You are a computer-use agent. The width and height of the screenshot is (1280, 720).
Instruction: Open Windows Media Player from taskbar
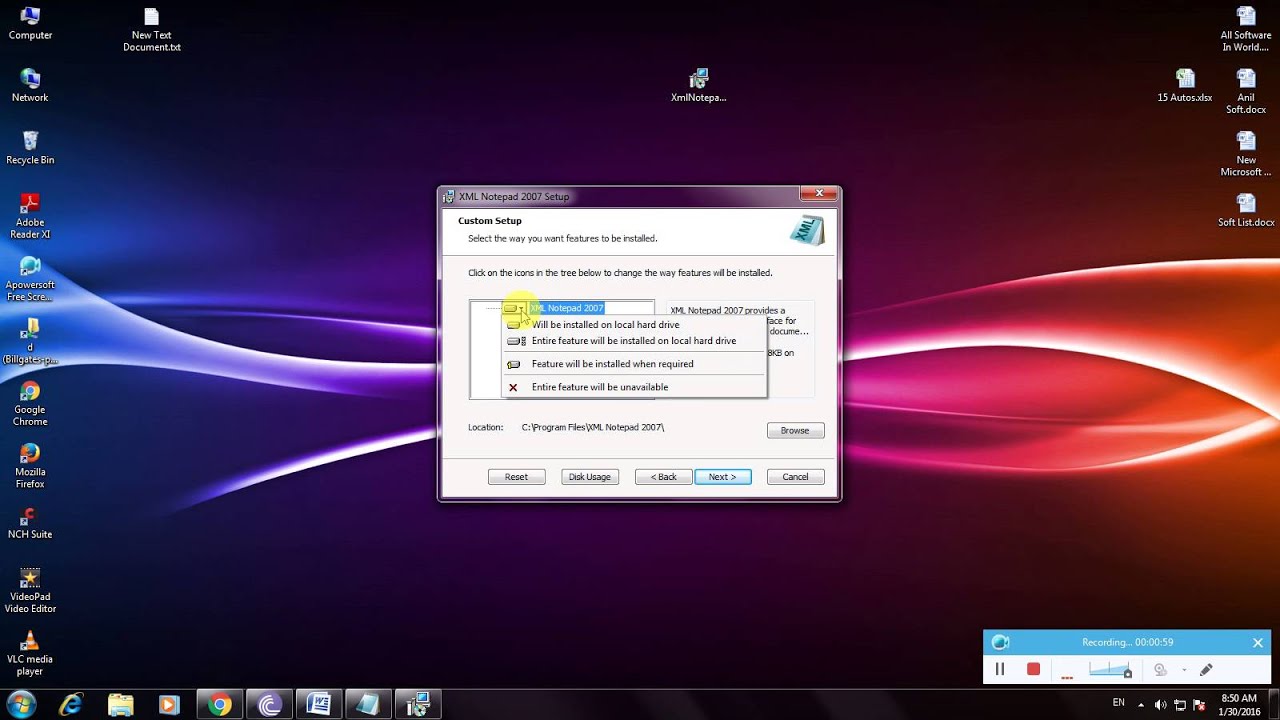click(169, 704)
